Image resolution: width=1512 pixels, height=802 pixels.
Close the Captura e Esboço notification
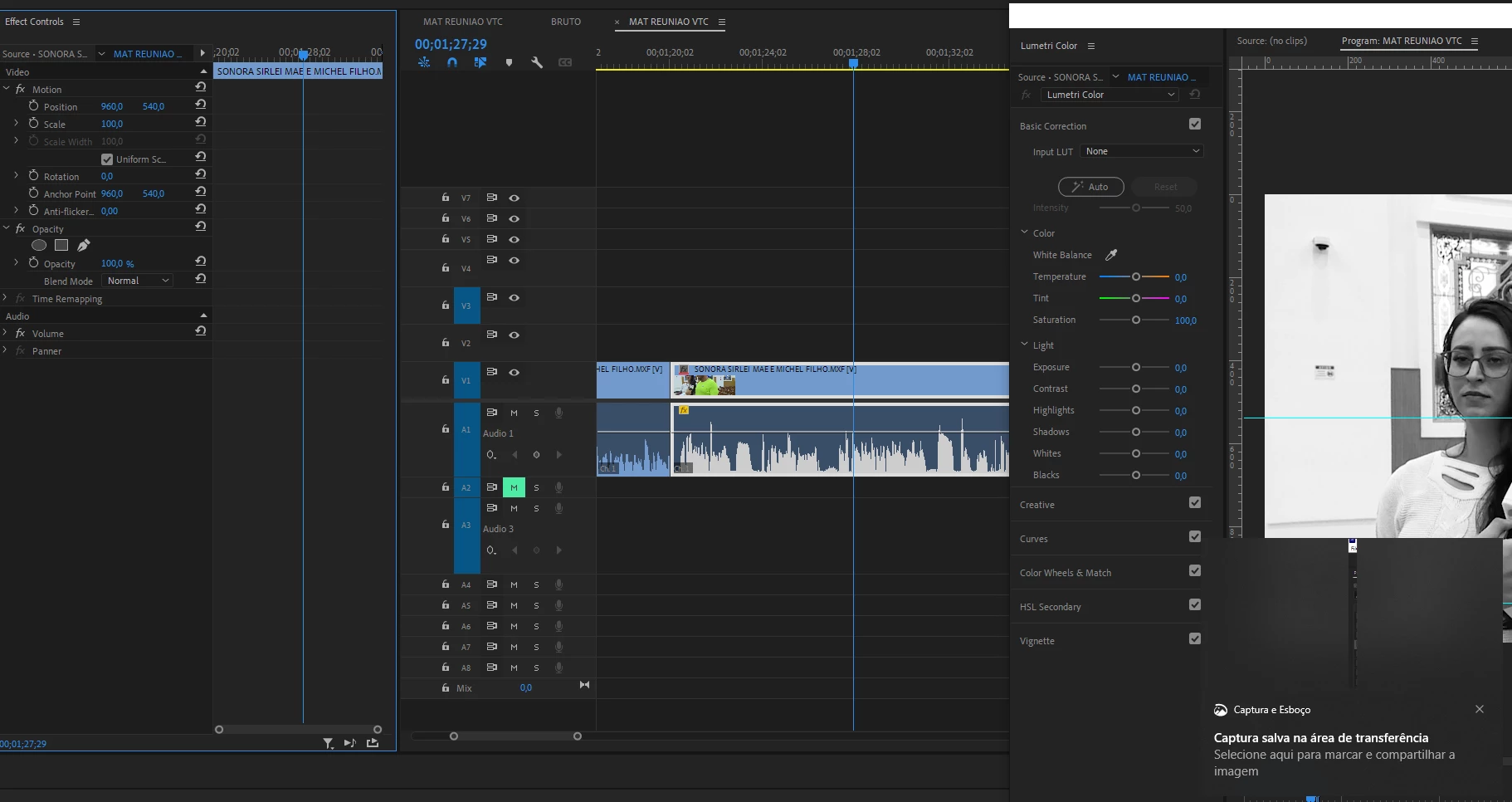point(1480,709)
